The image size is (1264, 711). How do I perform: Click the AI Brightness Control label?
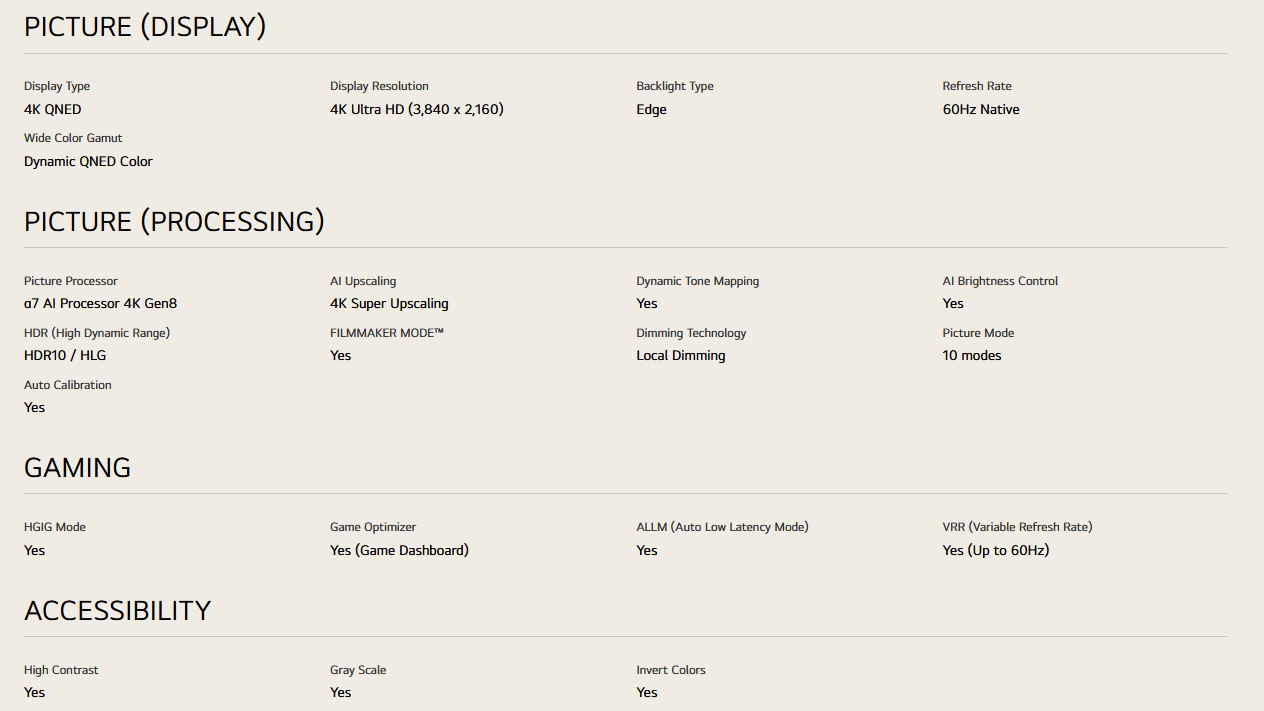click(x=1000, y=281)
